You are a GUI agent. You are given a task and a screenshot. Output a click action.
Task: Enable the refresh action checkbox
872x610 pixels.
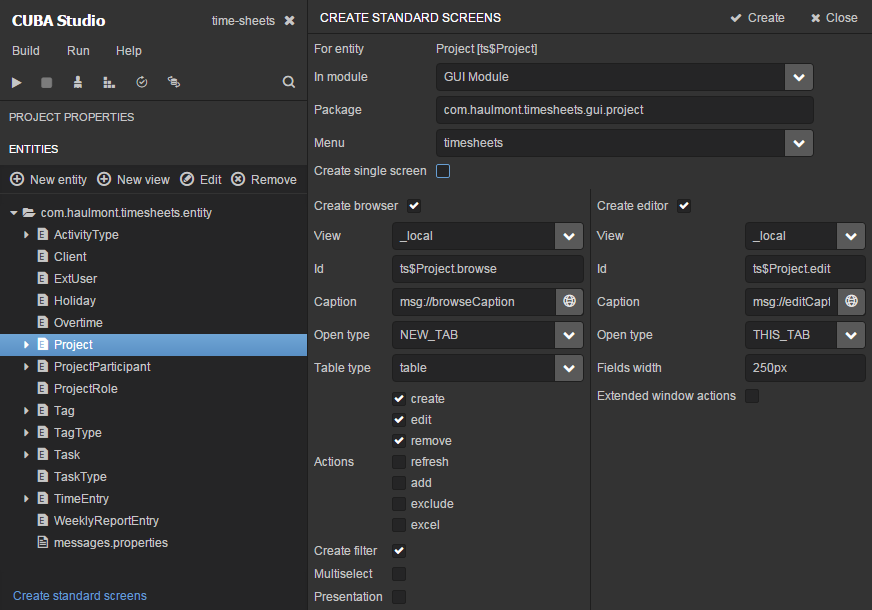[x=399, y=462]
